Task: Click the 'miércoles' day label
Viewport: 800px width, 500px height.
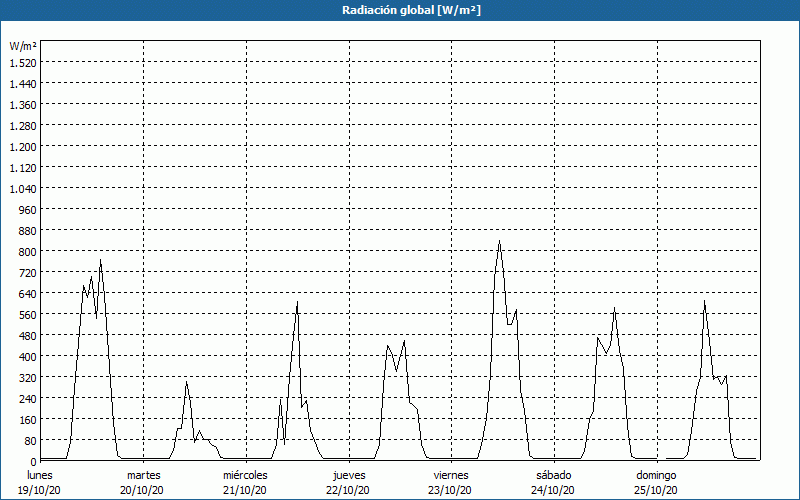Action: tap(245, 475)
